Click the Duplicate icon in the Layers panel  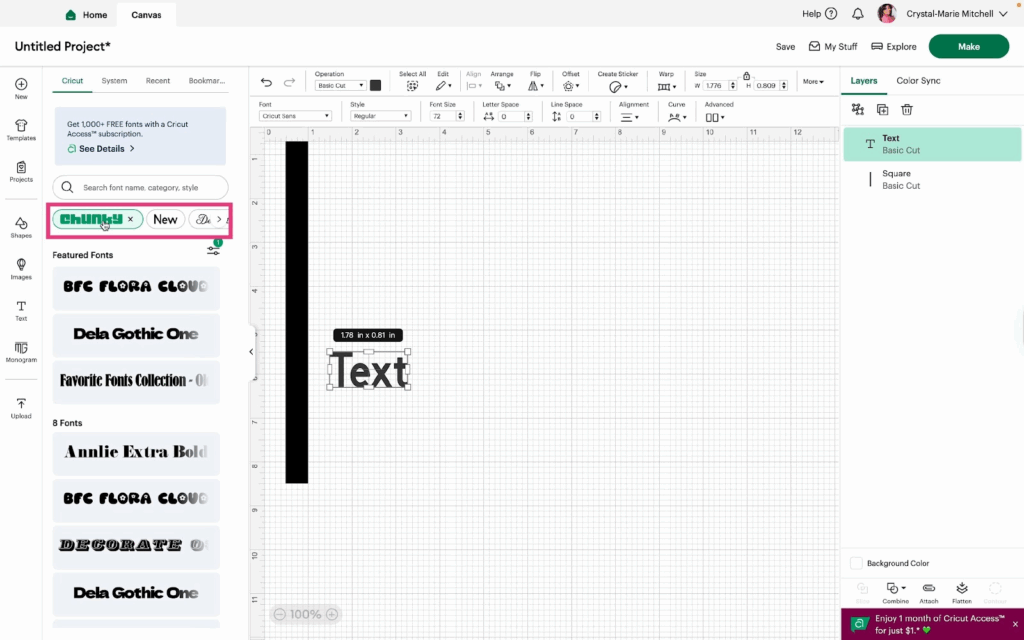point(882,110)
